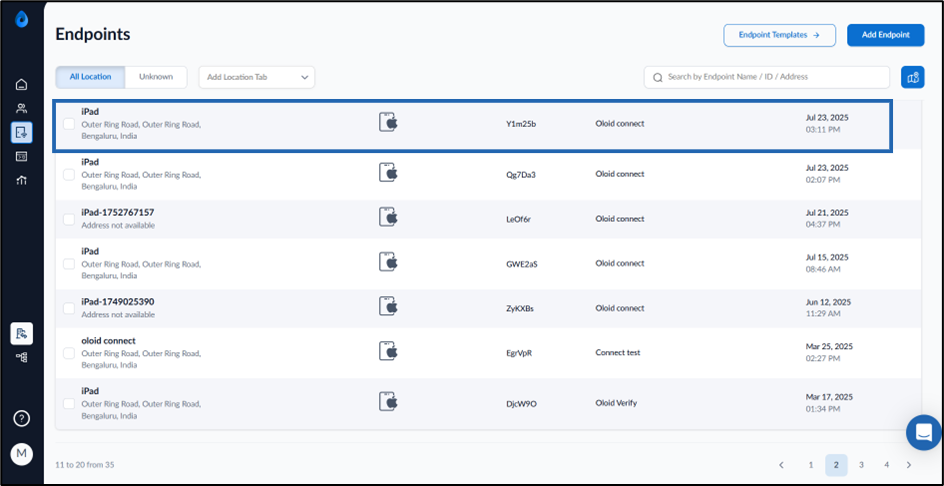Screen dimensions: 944x486
Task: Click endpoint ID GWE2aS
Action: [x=521, y=264]
